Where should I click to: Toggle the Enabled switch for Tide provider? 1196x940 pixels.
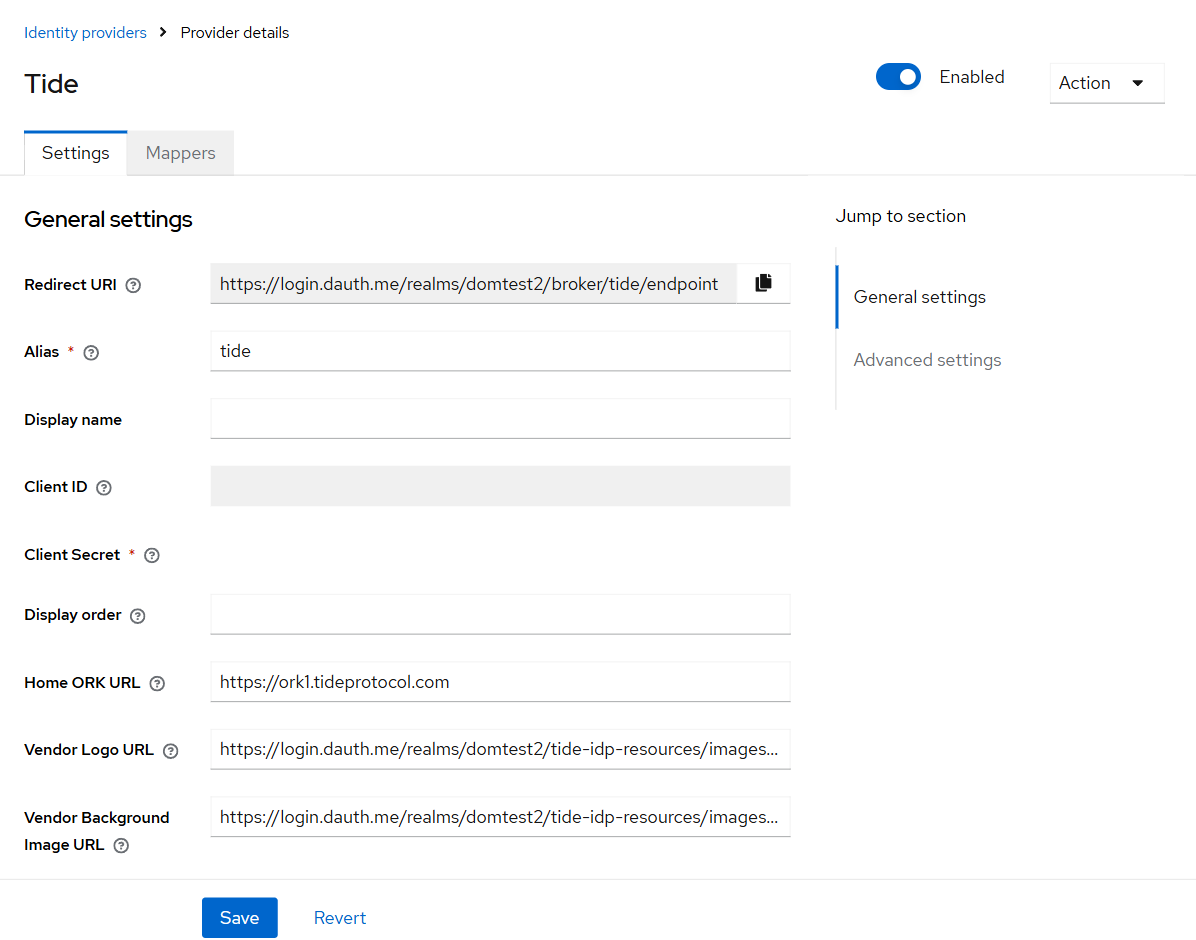pos(899,77)
